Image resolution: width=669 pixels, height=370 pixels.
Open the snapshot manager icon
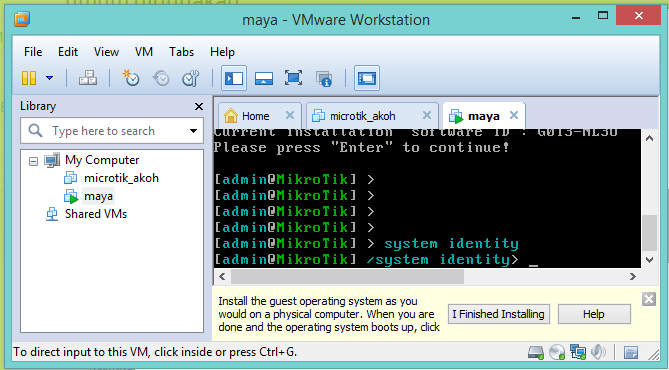click(x=191, y=78)
